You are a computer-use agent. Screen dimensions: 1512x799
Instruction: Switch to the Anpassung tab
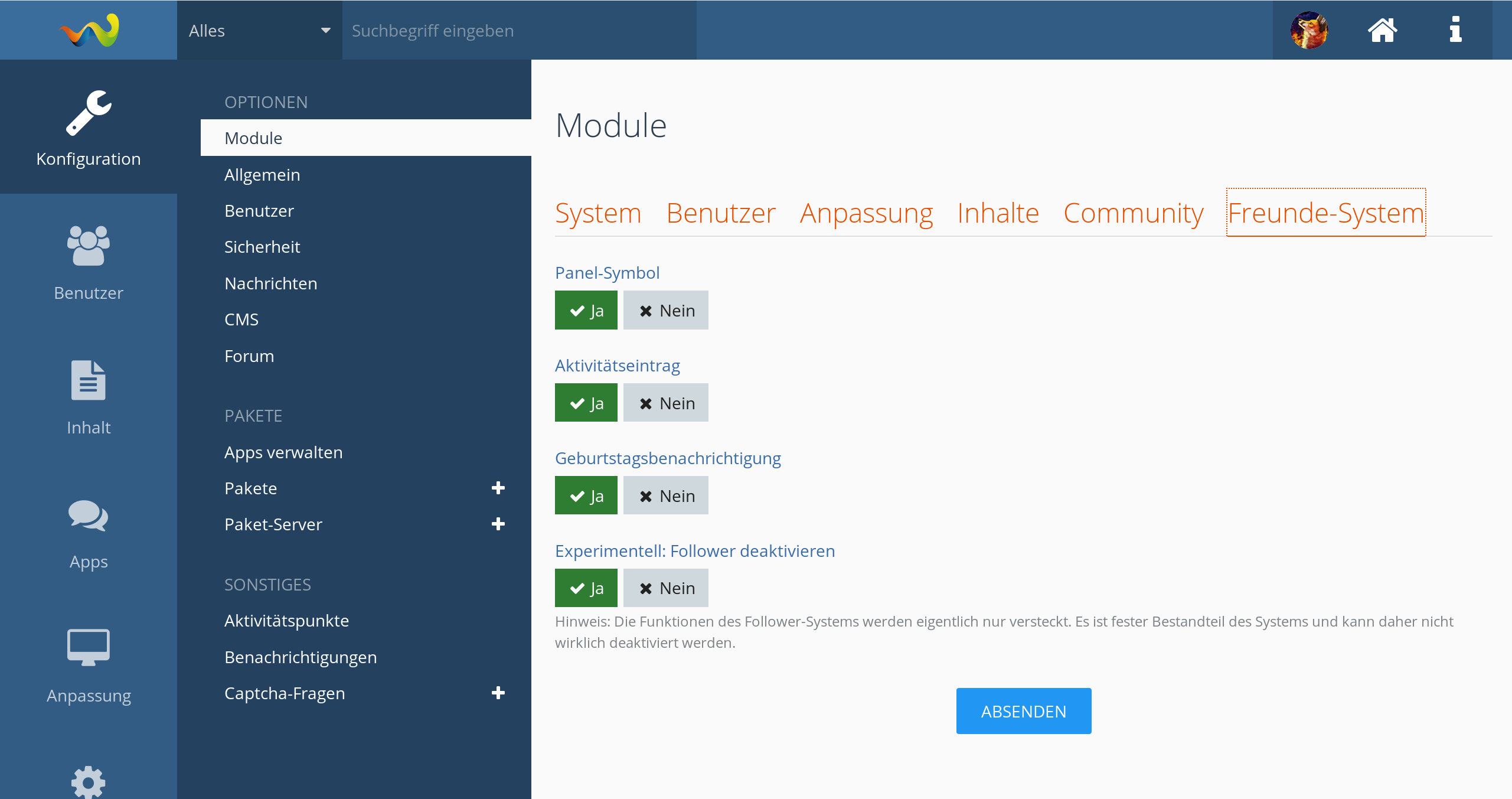coord(866,213)
